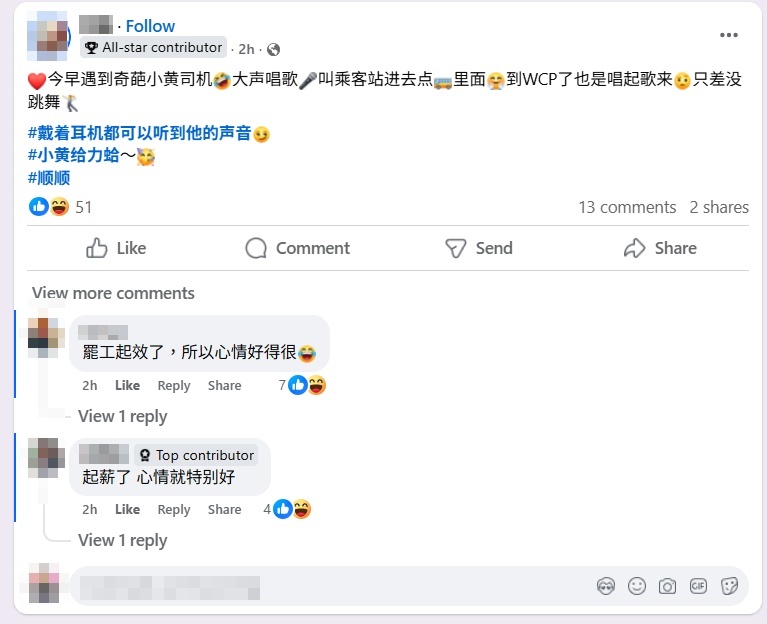
Task: Attach a photo using the camera icon
Action: click(x=667, y=586)
